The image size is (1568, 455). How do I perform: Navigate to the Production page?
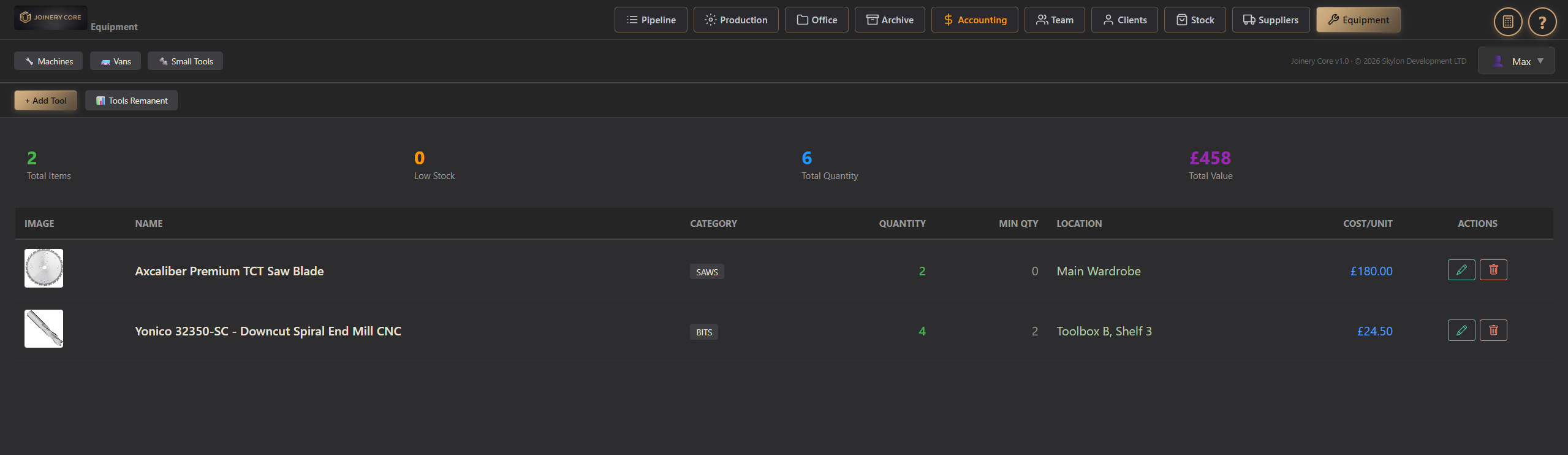click(x=736, y=20)
